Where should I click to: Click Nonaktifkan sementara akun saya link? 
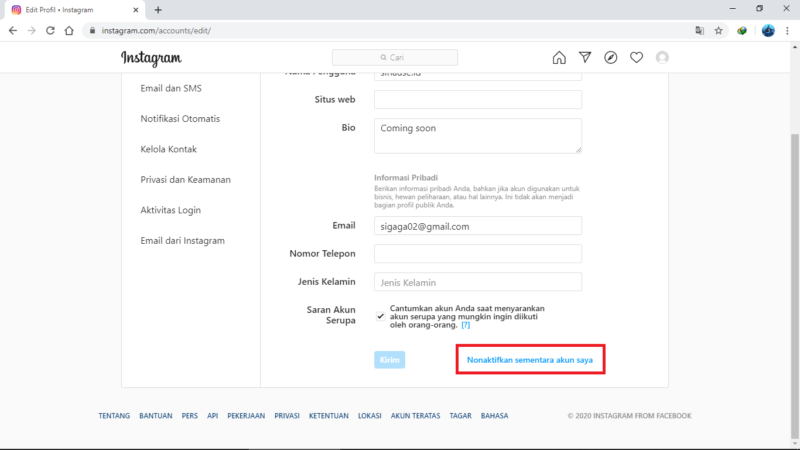click(530, 360)
